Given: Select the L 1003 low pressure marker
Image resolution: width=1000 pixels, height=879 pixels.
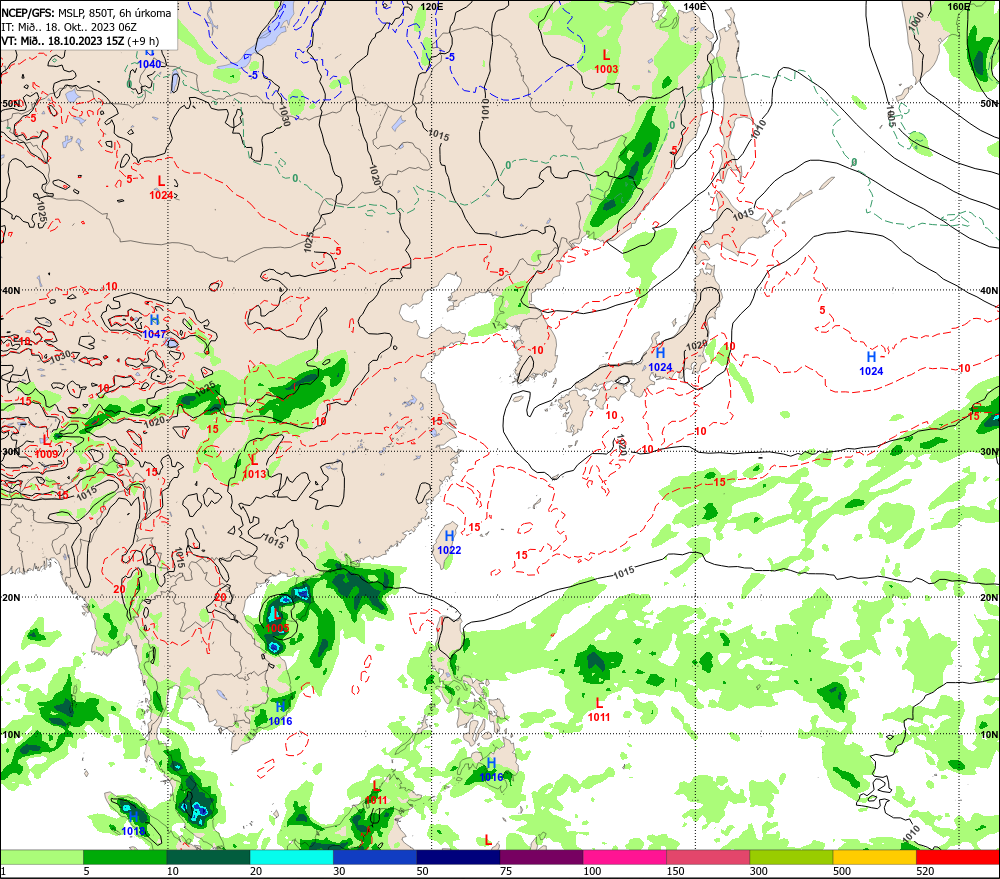Looking at the screenshot, I should tap(606, 62).
